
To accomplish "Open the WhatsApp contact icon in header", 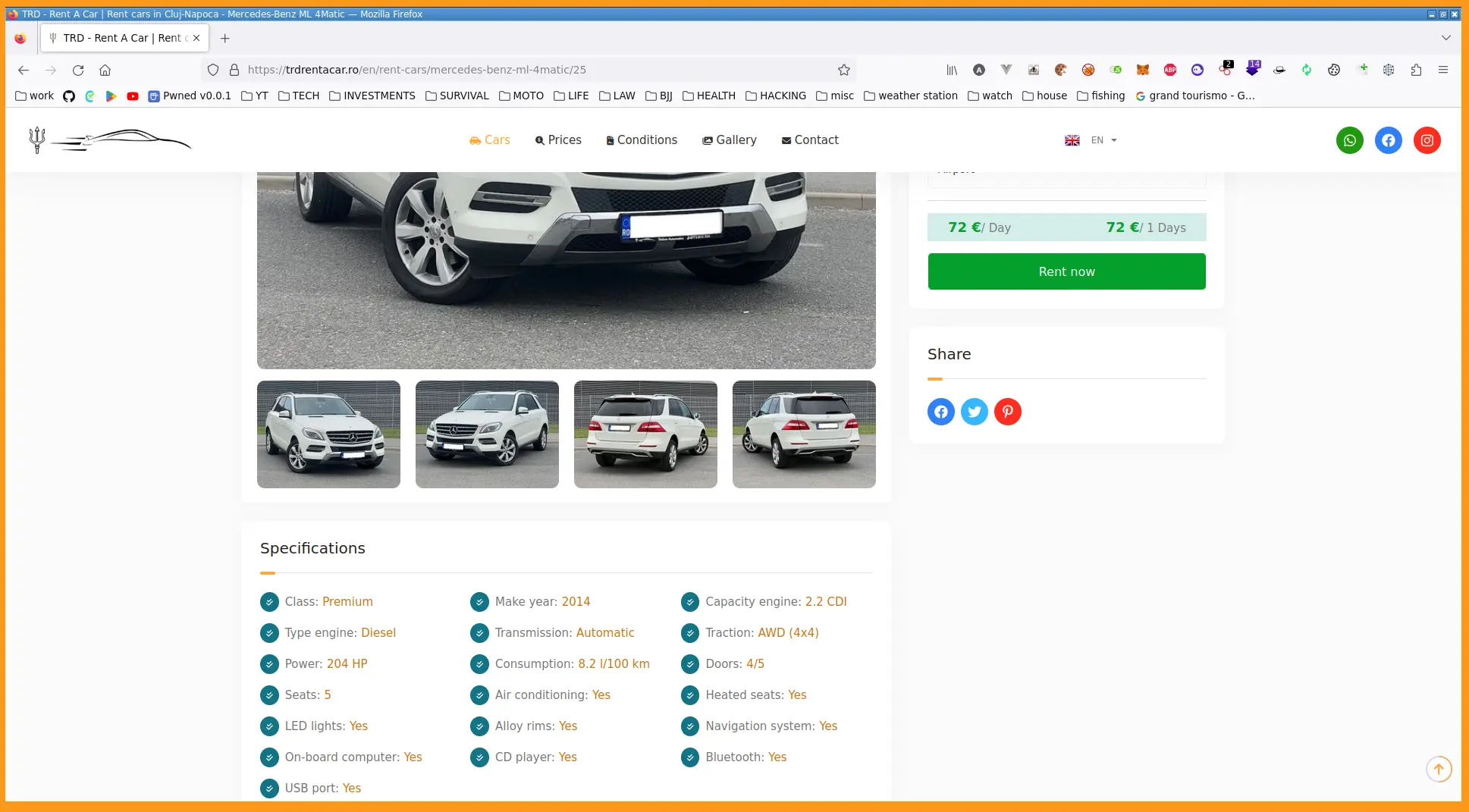I will pyautogui.click(x=1349, y=140).
